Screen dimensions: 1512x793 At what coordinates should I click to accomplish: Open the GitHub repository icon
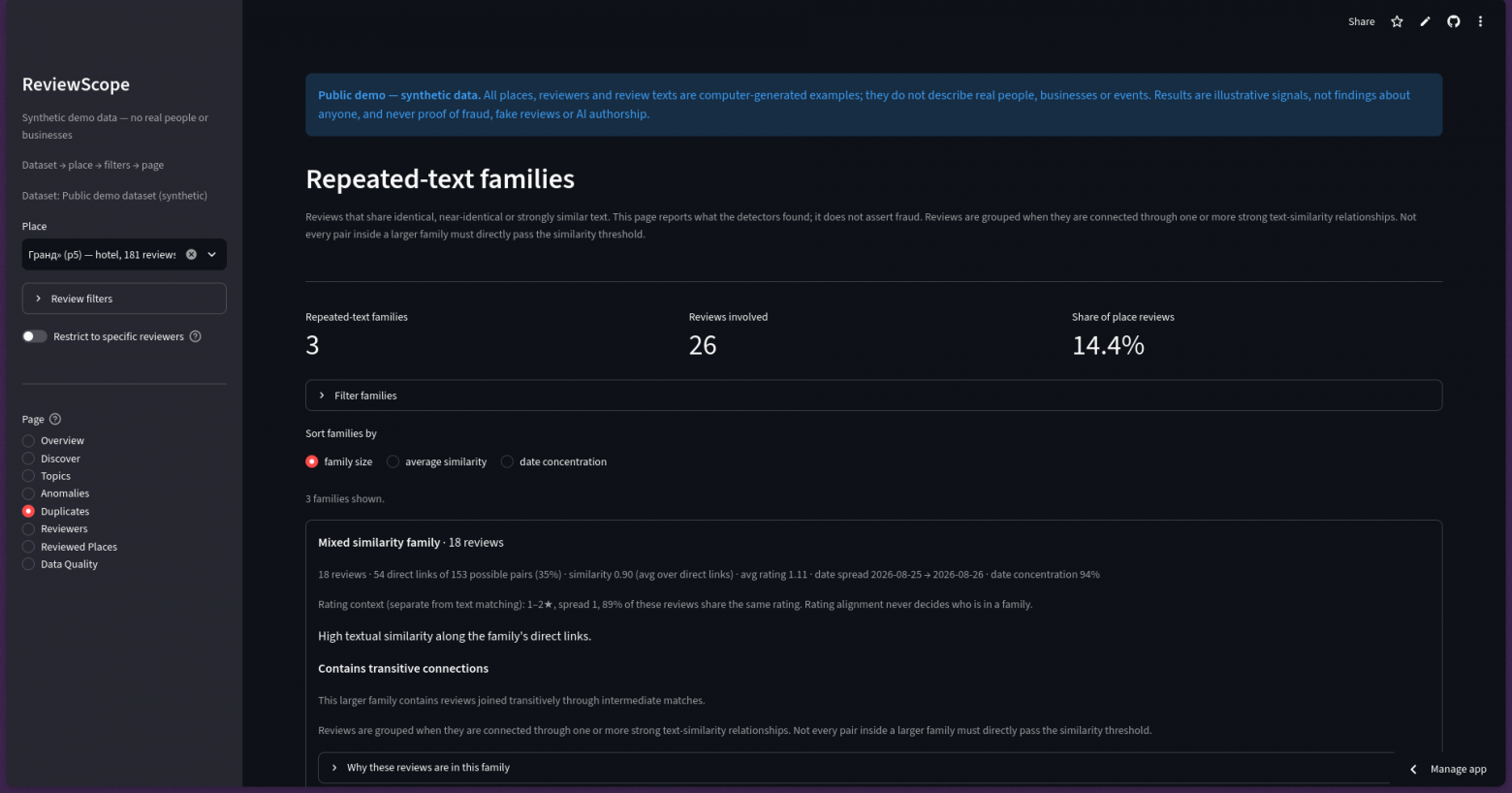click(x=1453, y=21)
